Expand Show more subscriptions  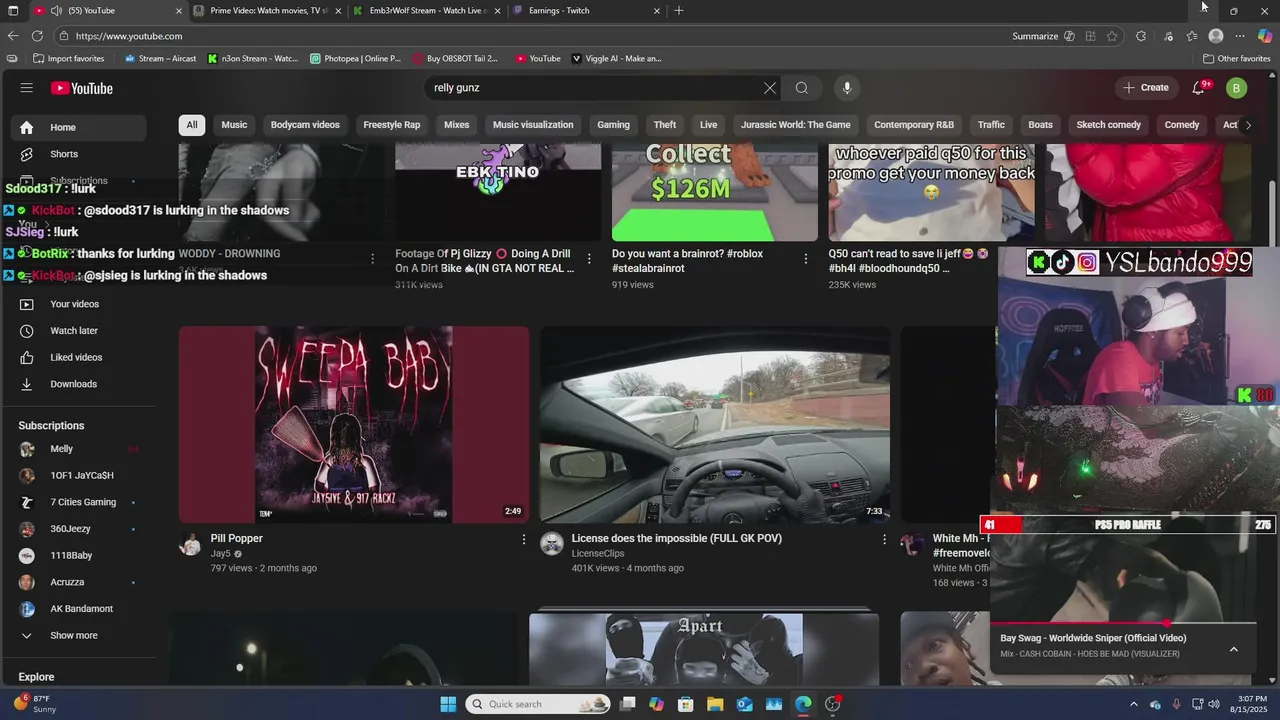[78, 635]
